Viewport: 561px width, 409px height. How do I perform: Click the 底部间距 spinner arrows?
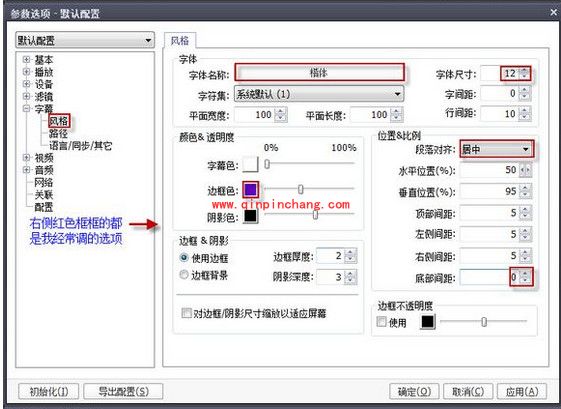(x=526, y=277)
